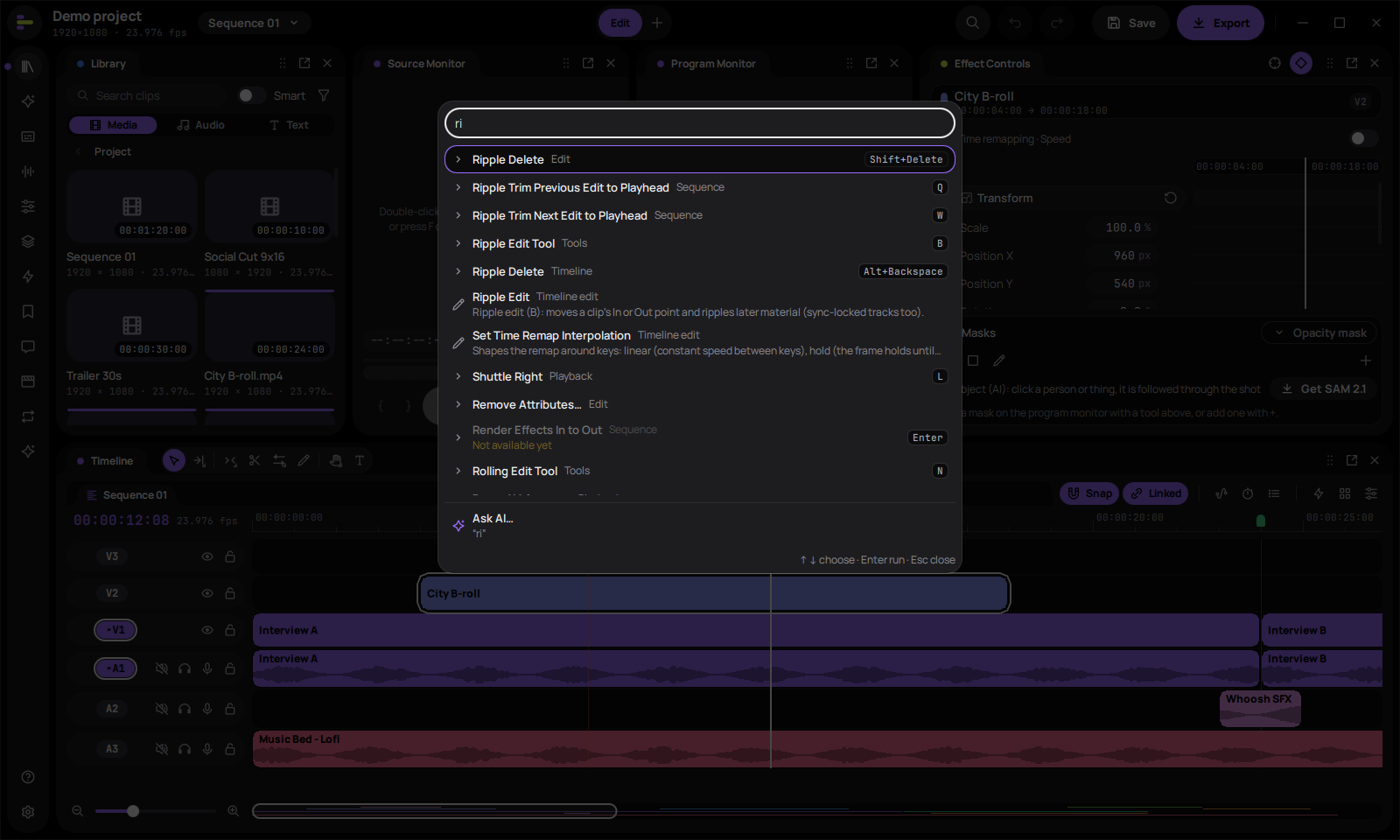Mute audio track A2
This screenshot has height=840, width=1400.
pos(162,709)
